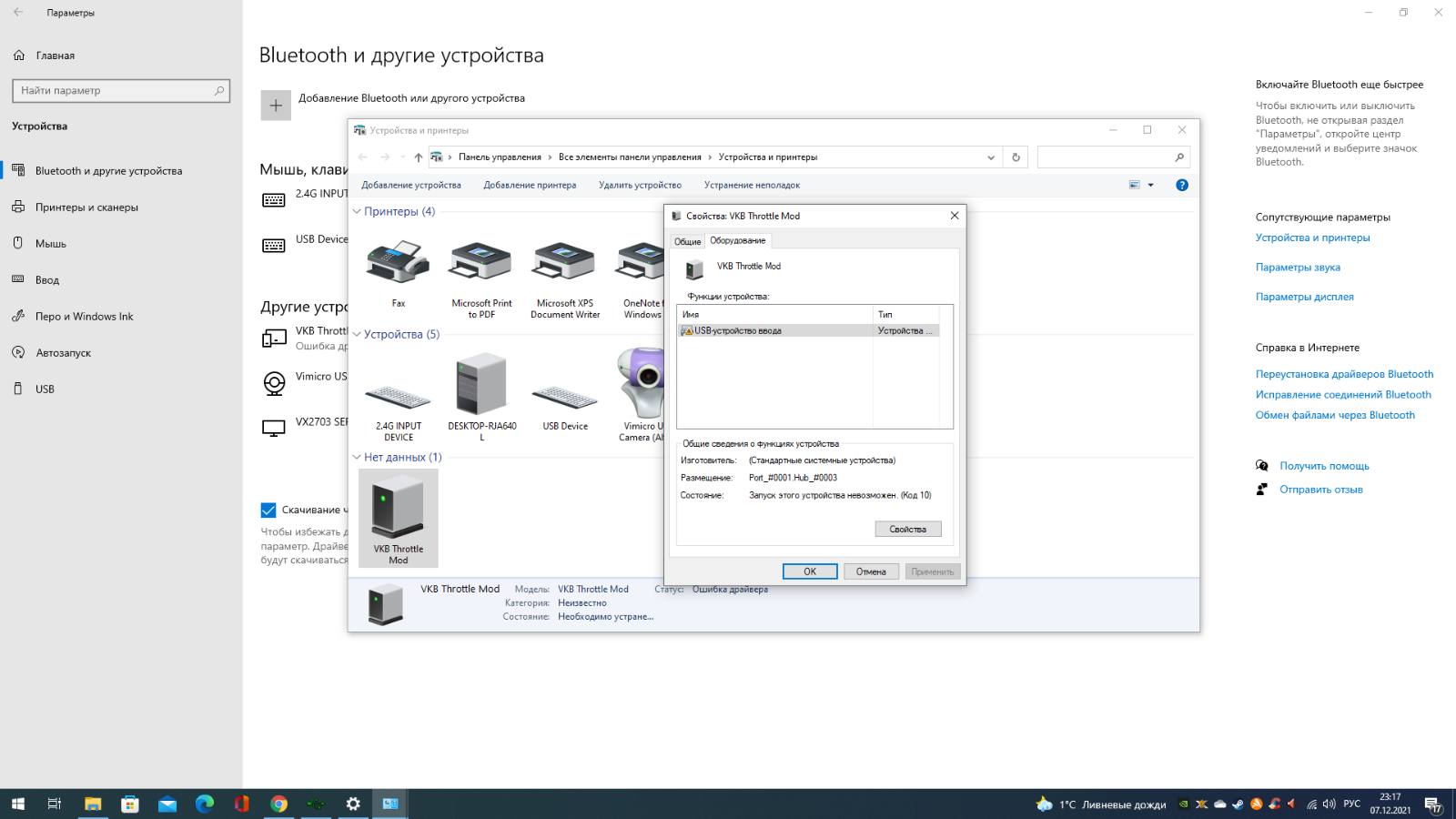Open the address bar history dropdown

pos(991,157)
